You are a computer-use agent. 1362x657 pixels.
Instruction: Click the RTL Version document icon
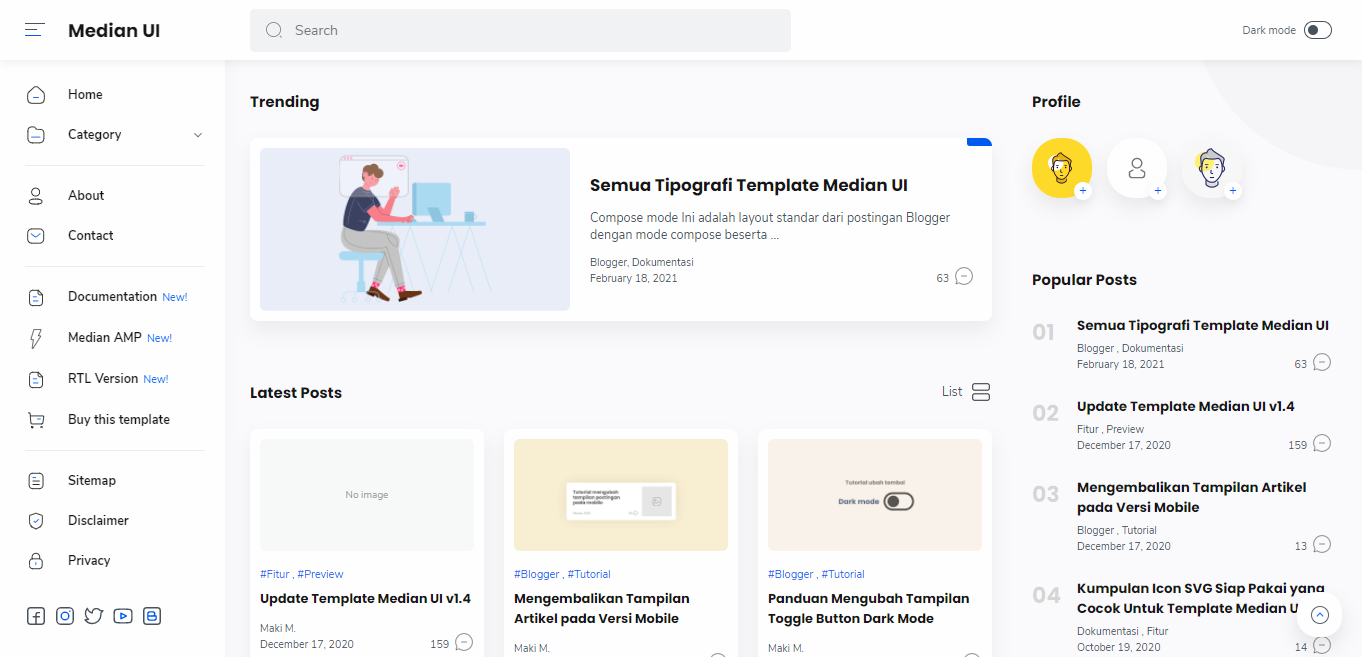[36, 379]
